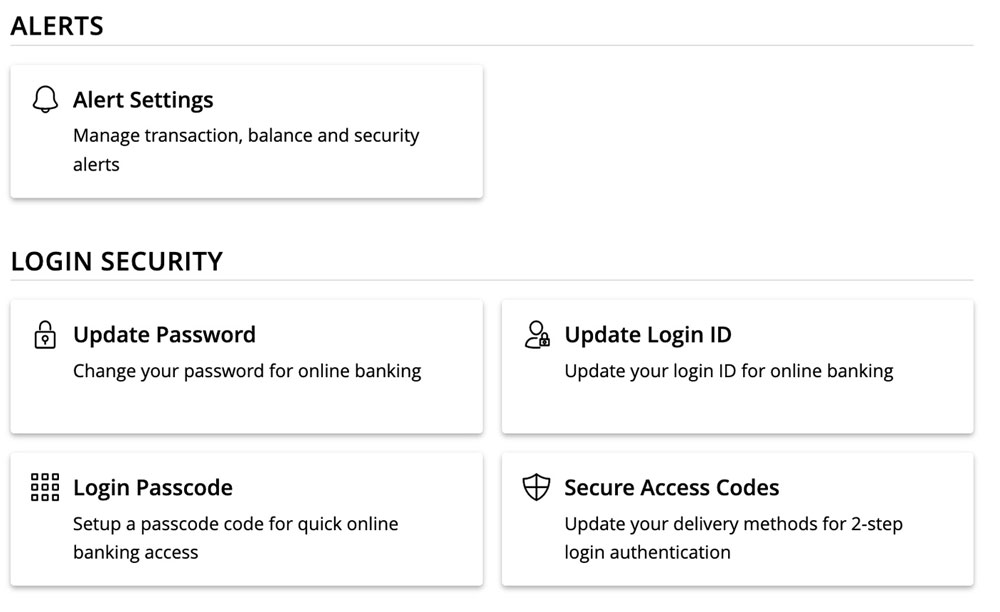Click empty space below Update Password description
The width and height of the screenshot is (1000, 612).
click(247, 408)
